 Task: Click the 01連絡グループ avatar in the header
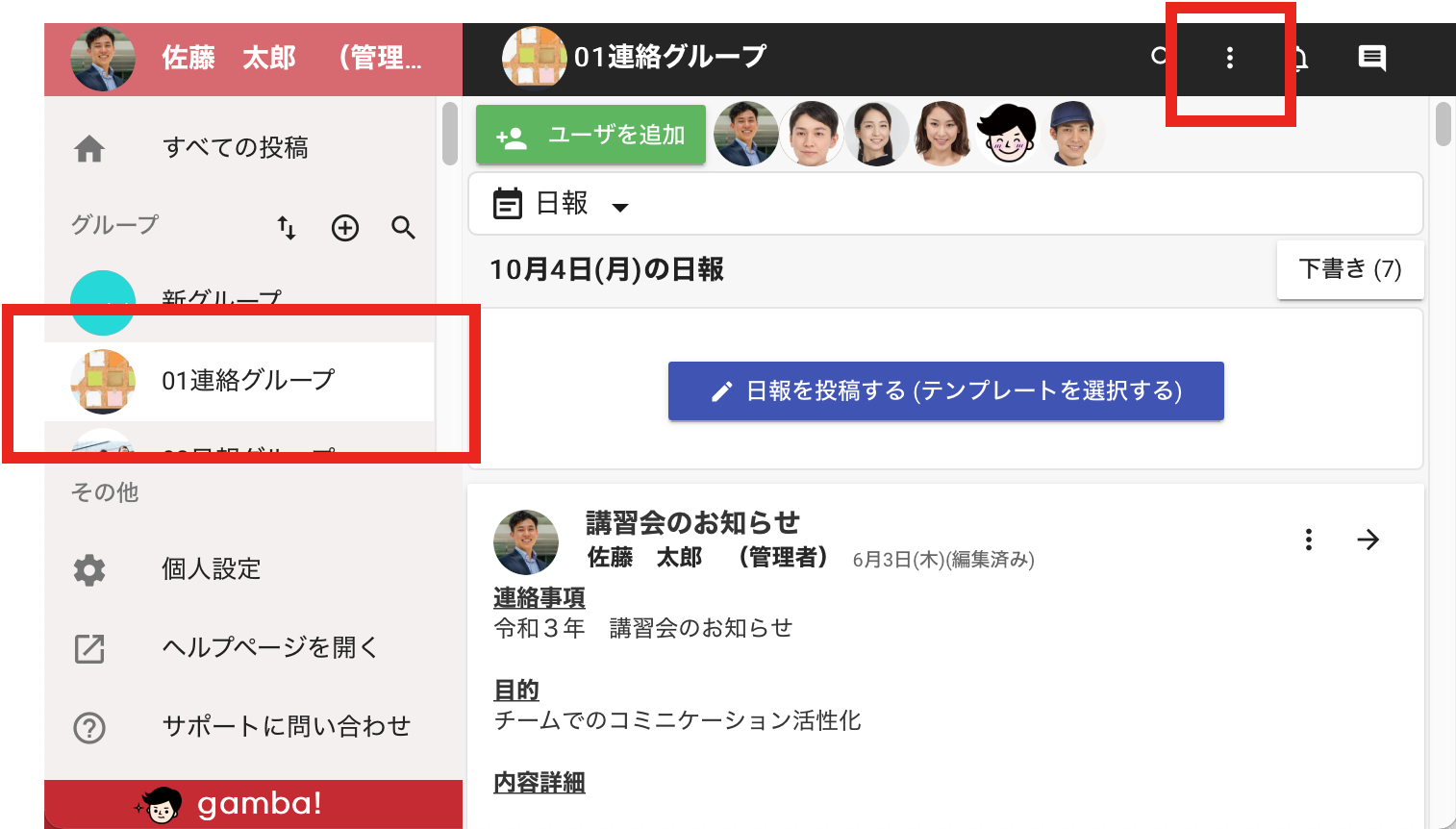(534, 58)
